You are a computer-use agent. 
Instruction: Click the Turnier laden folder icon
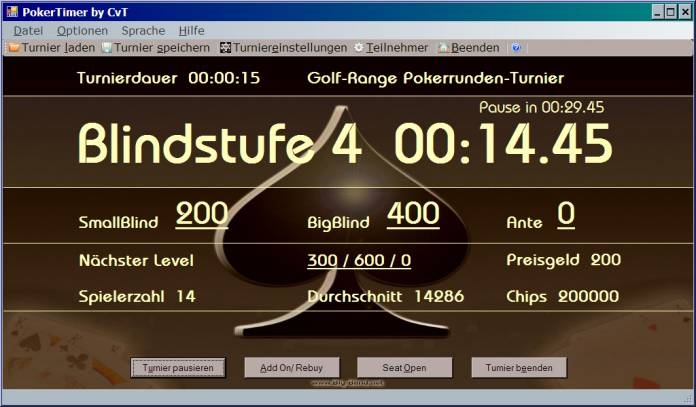click(x=14, y=47)
